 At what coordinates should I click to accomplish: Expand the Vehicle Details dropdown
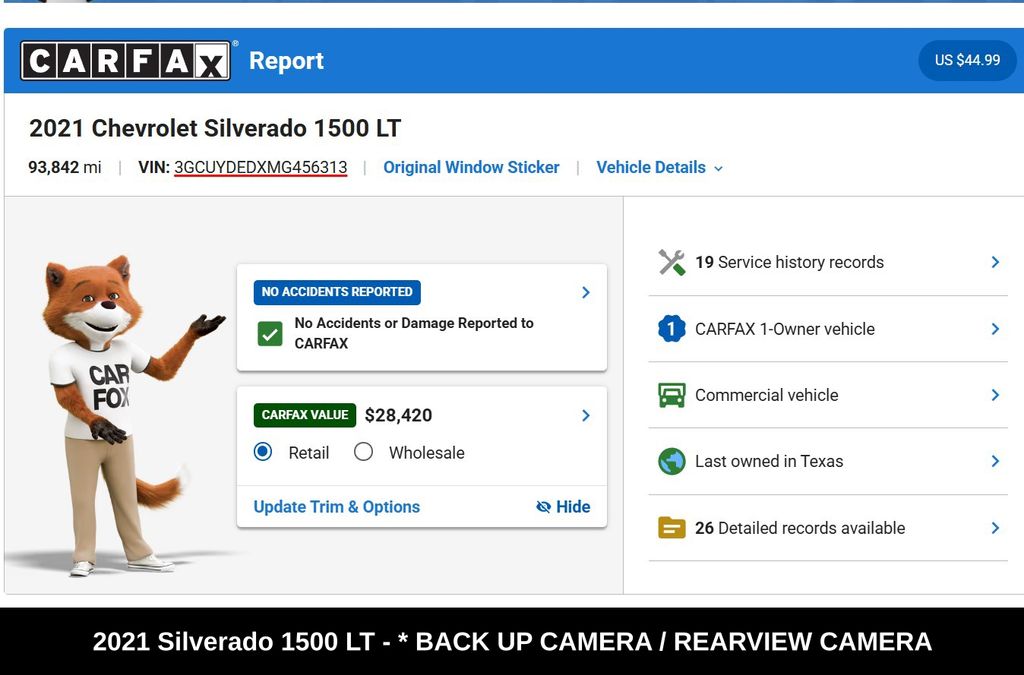659,168
